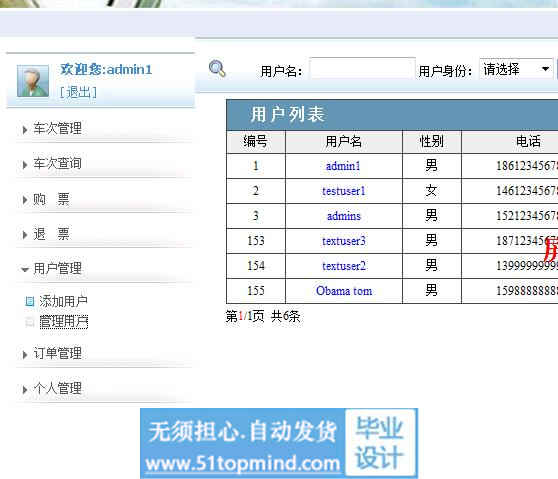Screen dimensions: 558x479
Task: Open the Obama tom user link
Action: click(344, 291)
